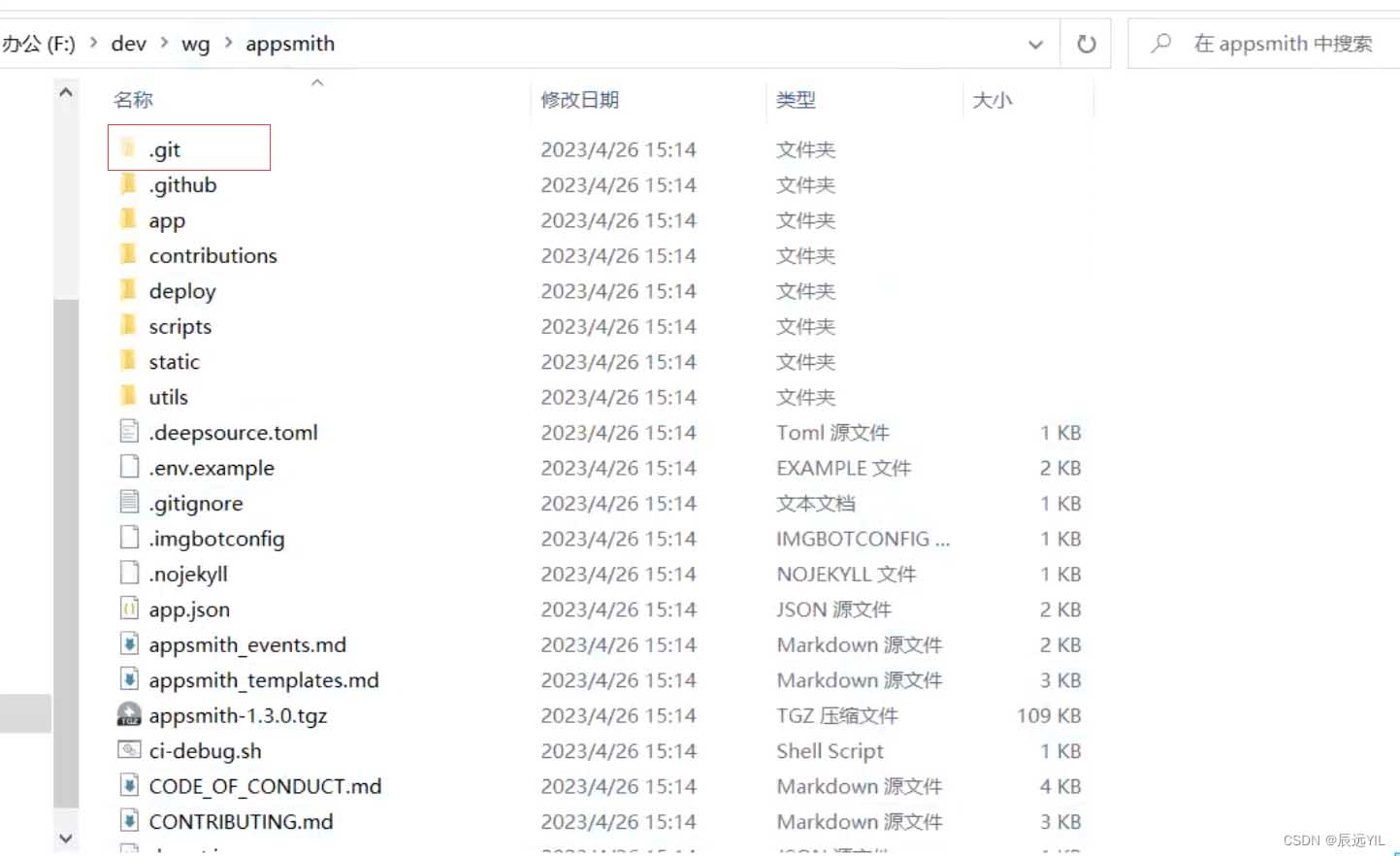Click the static folder icon
The width and height of the screenshot is (1400, 856).
tap(128, 361)
